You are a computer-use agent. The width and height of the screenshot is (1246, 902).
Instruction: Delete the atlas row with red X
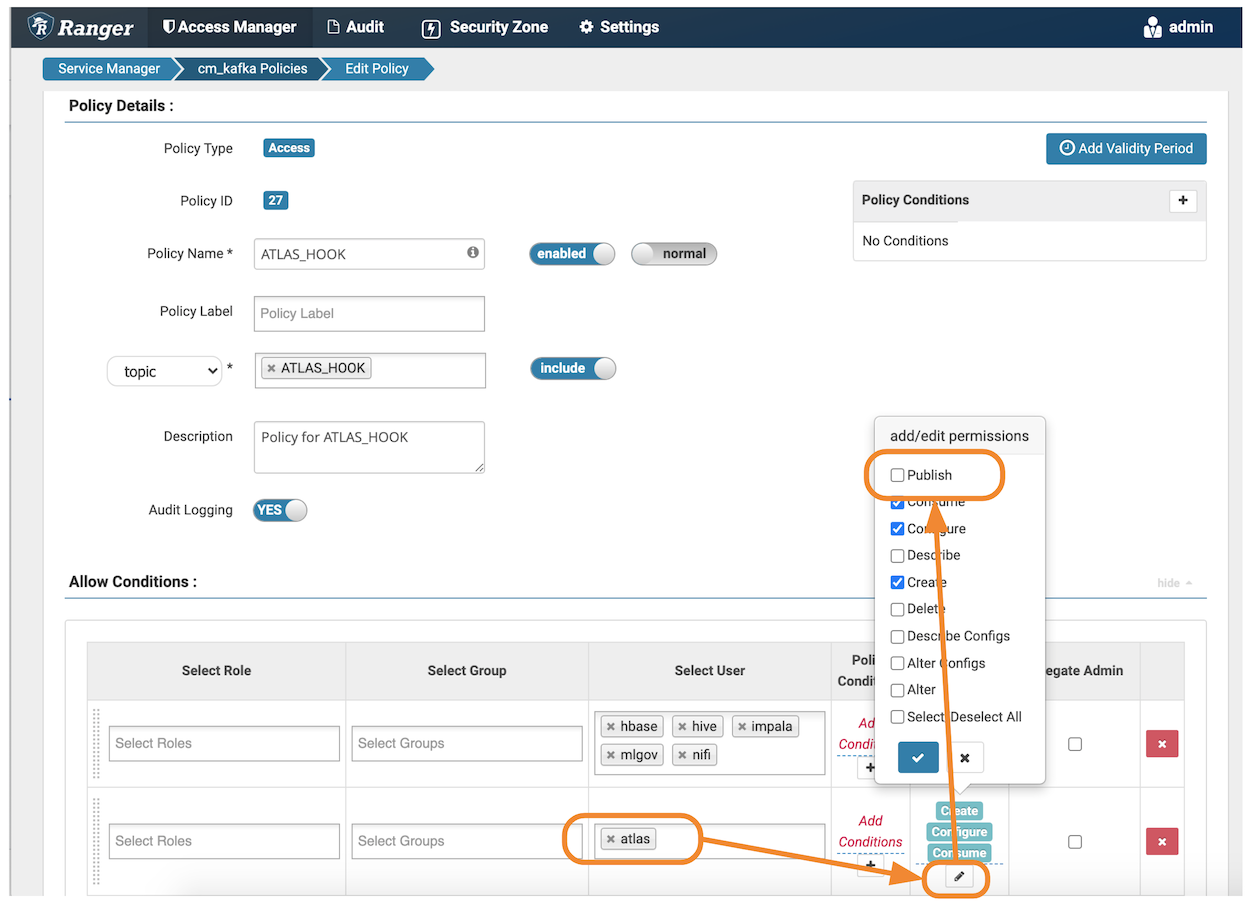[x=1161, y=842]
